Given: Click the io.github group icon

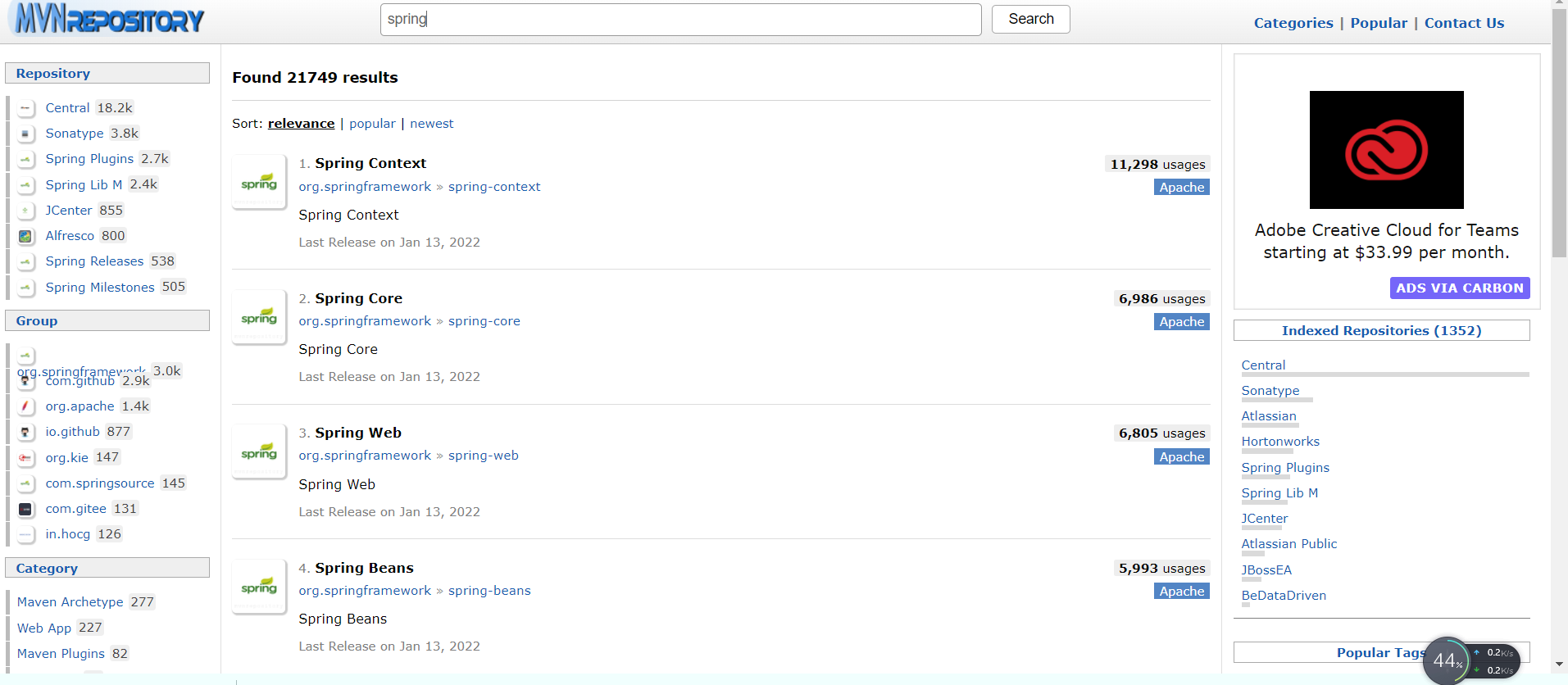Looking at the screenshot, I should click(x=26, y=432).
